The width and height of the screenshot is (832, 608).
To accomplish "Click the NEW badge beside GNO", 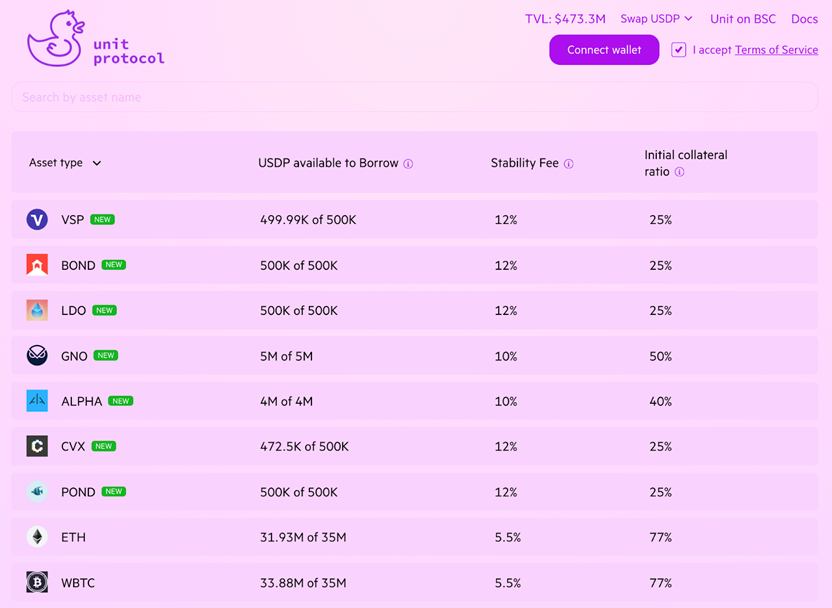I will click(106, 355).
